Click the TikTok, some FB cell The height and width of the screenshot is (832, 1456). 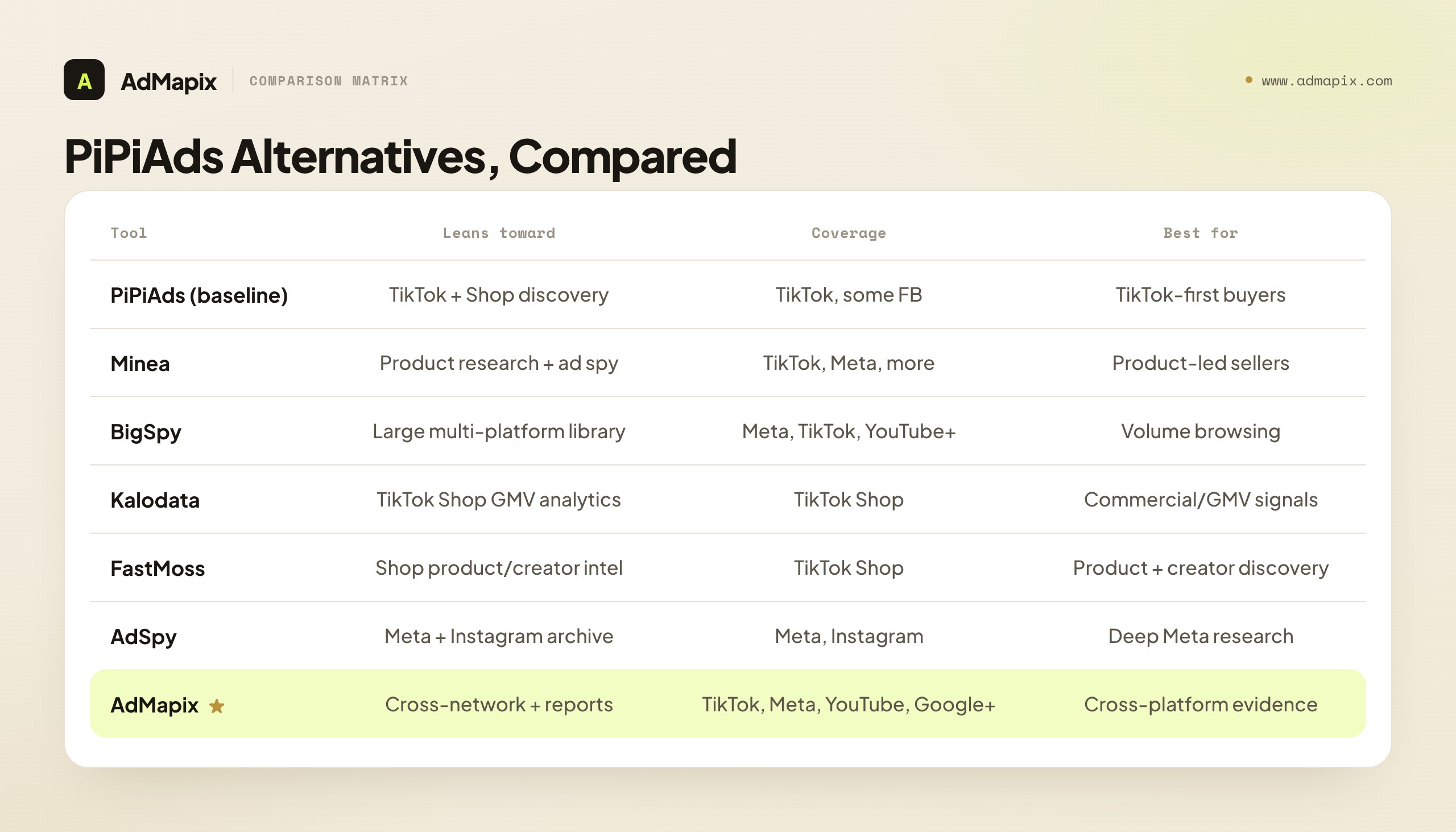click(x=849, y=294)
